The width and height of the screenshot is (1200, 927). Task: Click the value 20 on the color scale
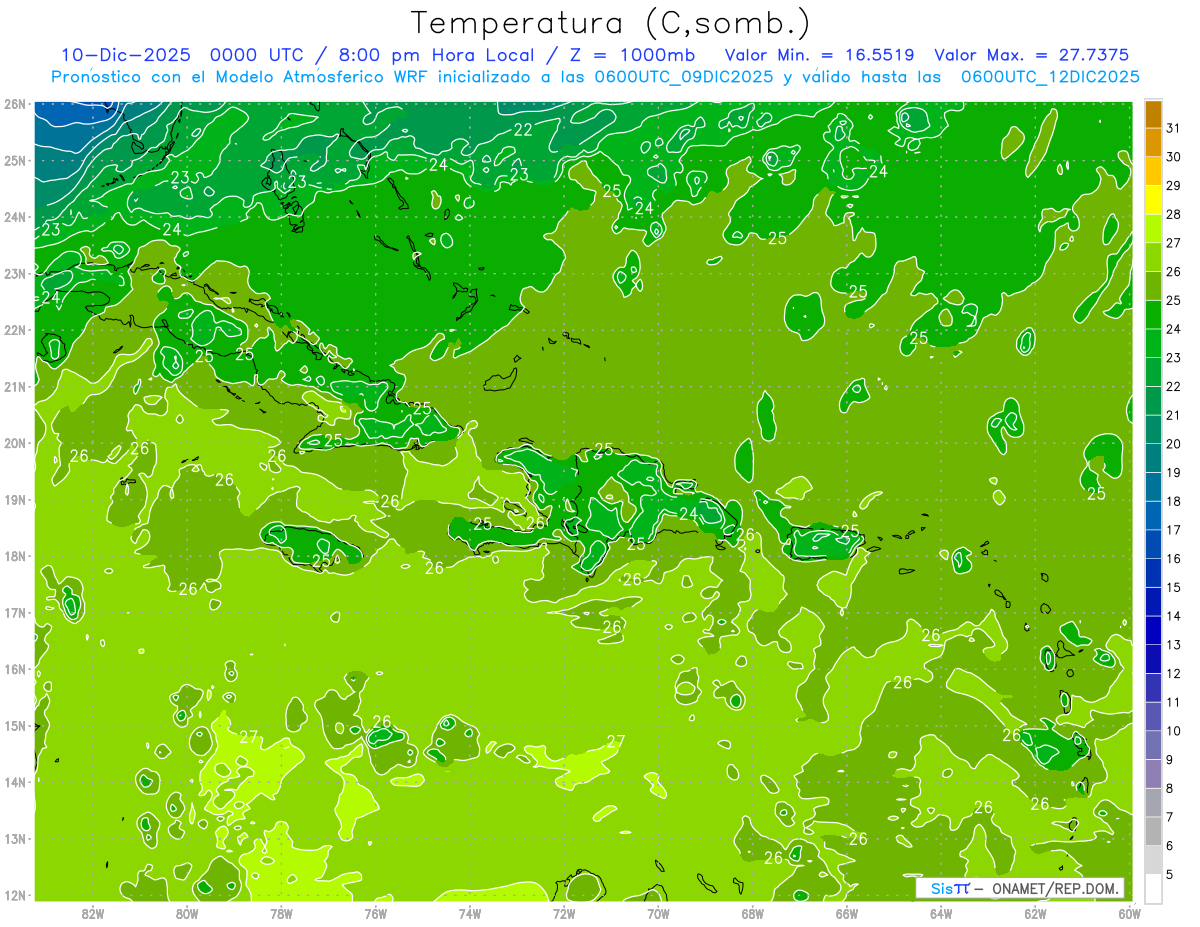pyautogui.click(x=1174, y=444)
